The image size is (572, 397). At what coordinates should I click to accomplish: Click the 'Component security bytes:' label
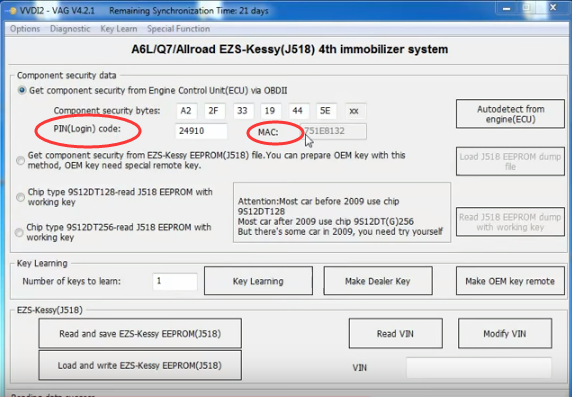[107, 111]
